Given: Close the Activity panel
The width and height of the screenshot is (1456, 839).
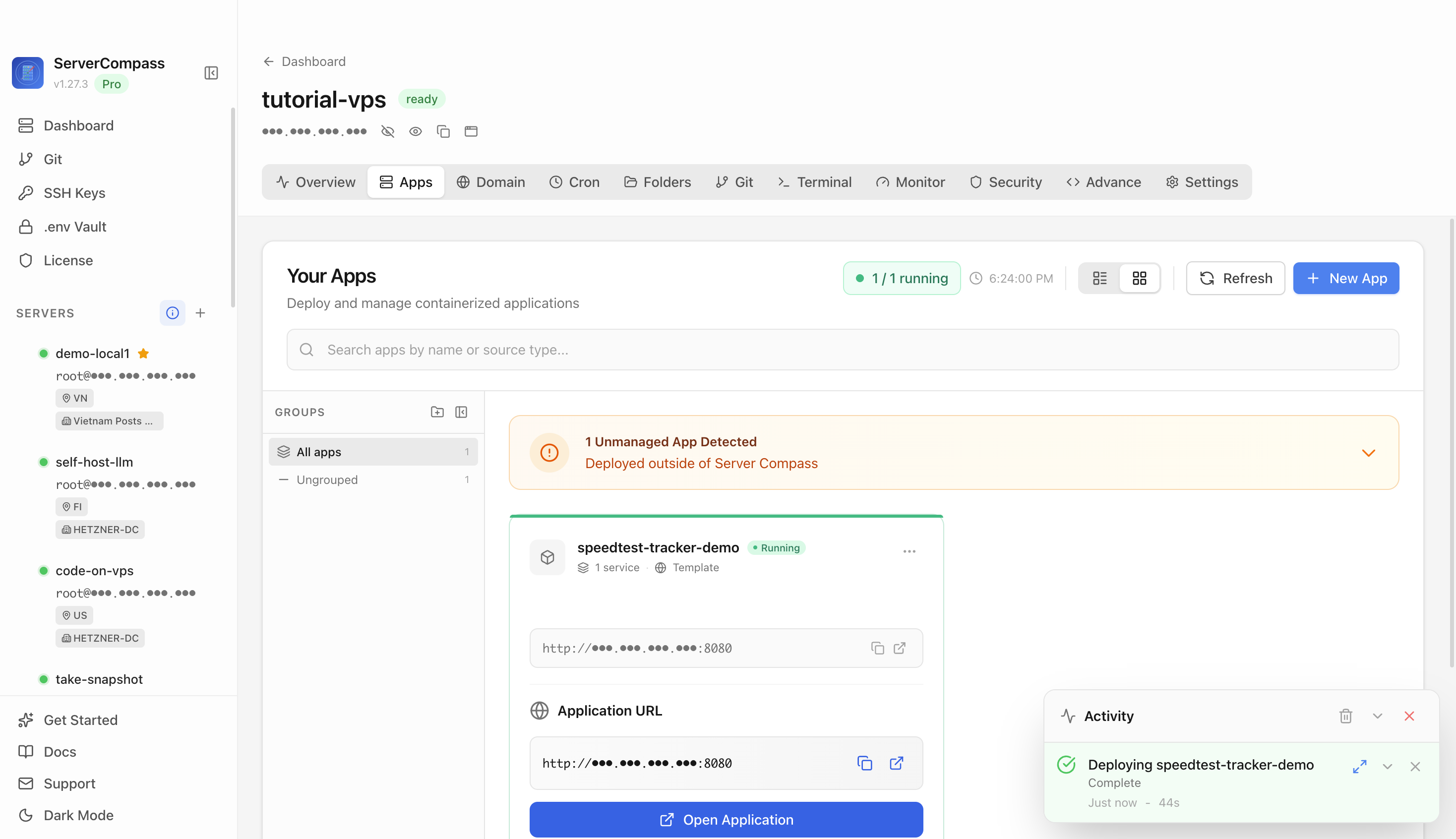Looking at the screenshot, I should 1409,716.
